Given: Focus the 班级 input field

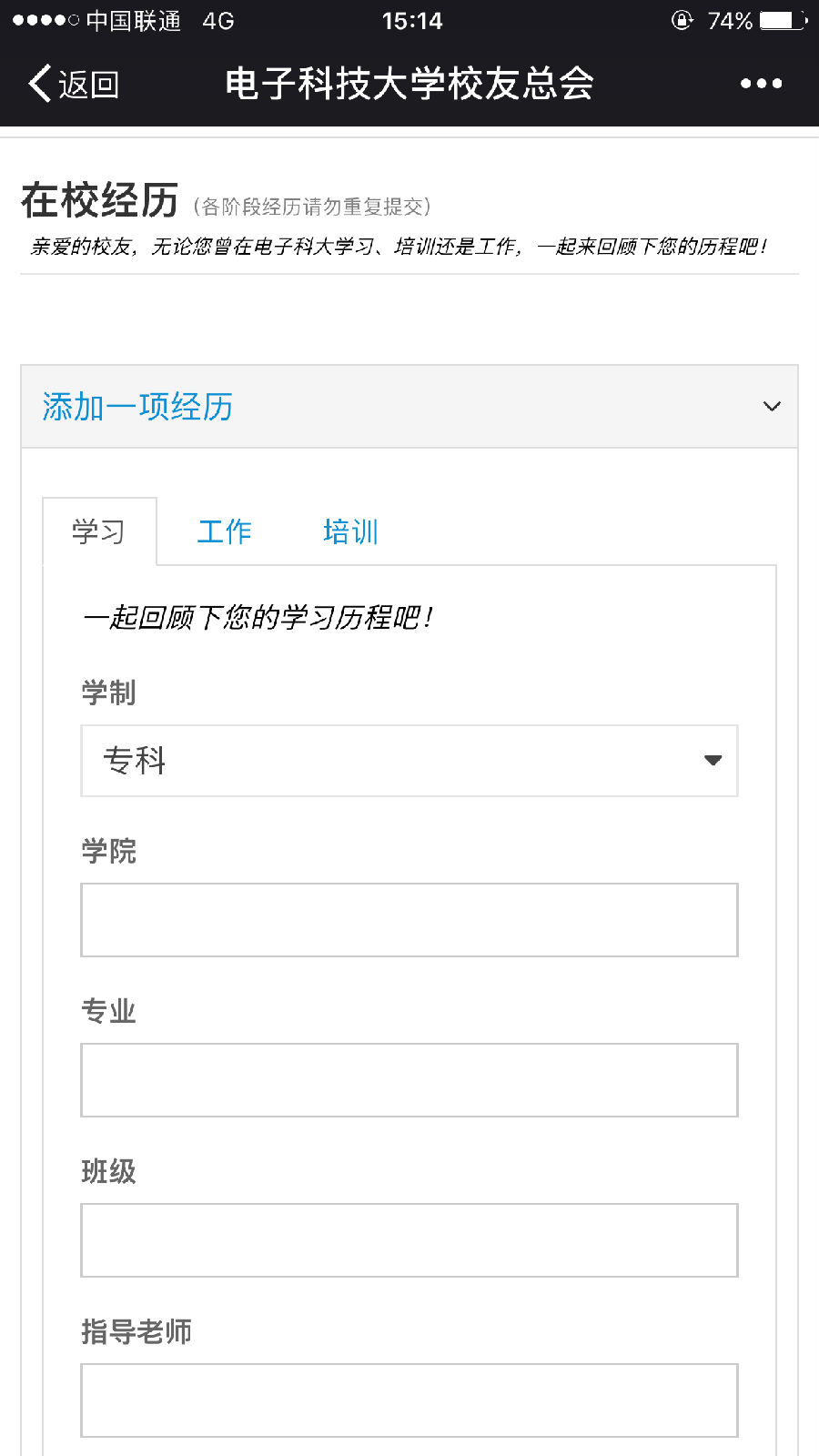Looking at the screenshot, I should click(x=409, y=1240).
